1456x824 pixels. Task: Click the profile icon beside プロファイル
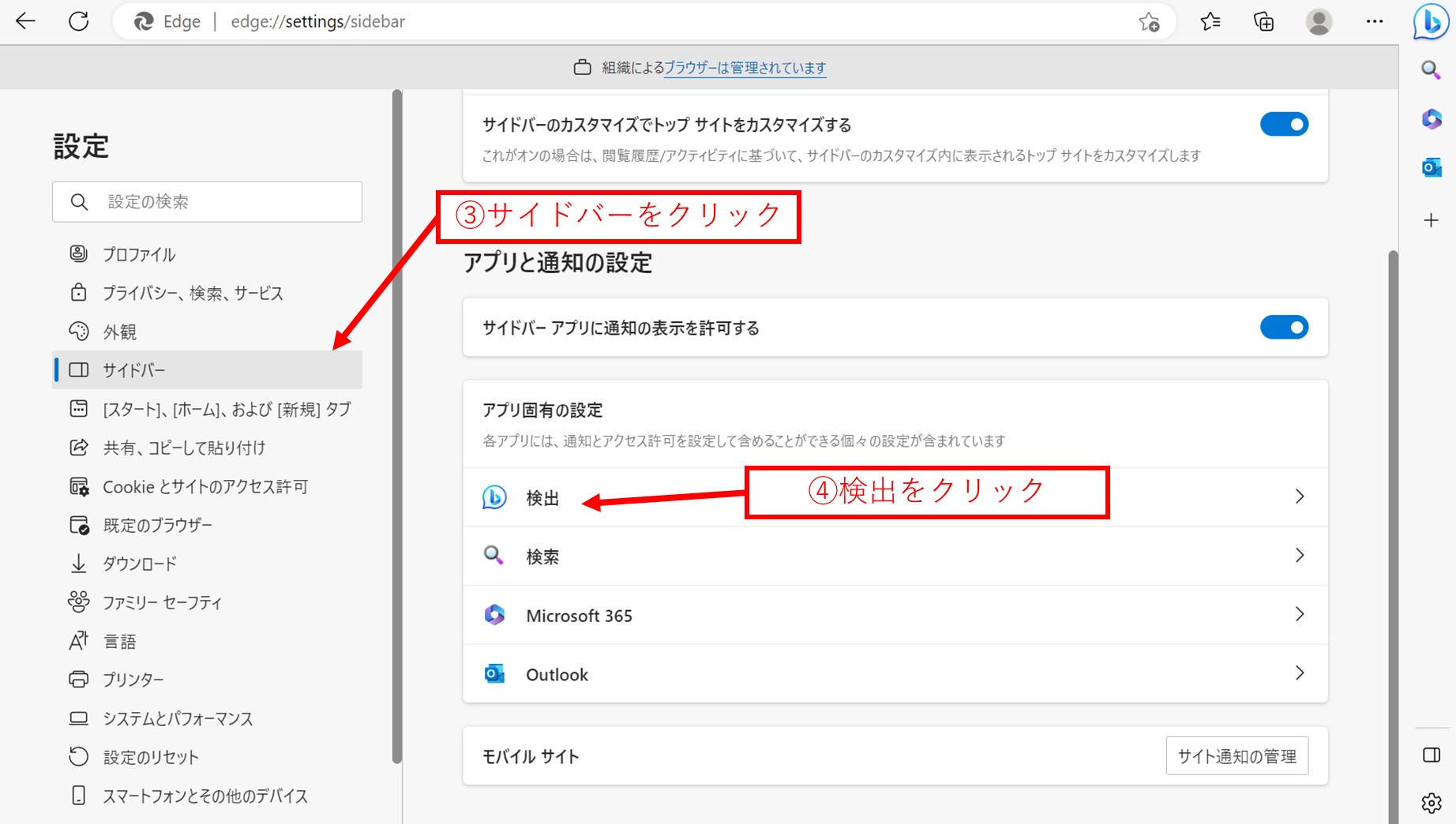coord(78,253)
